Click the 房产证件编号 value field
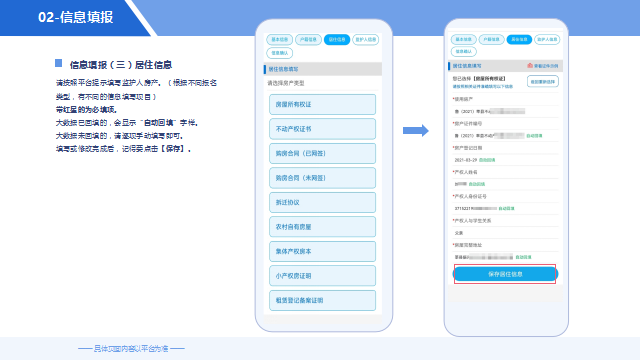 coord(505,136)
